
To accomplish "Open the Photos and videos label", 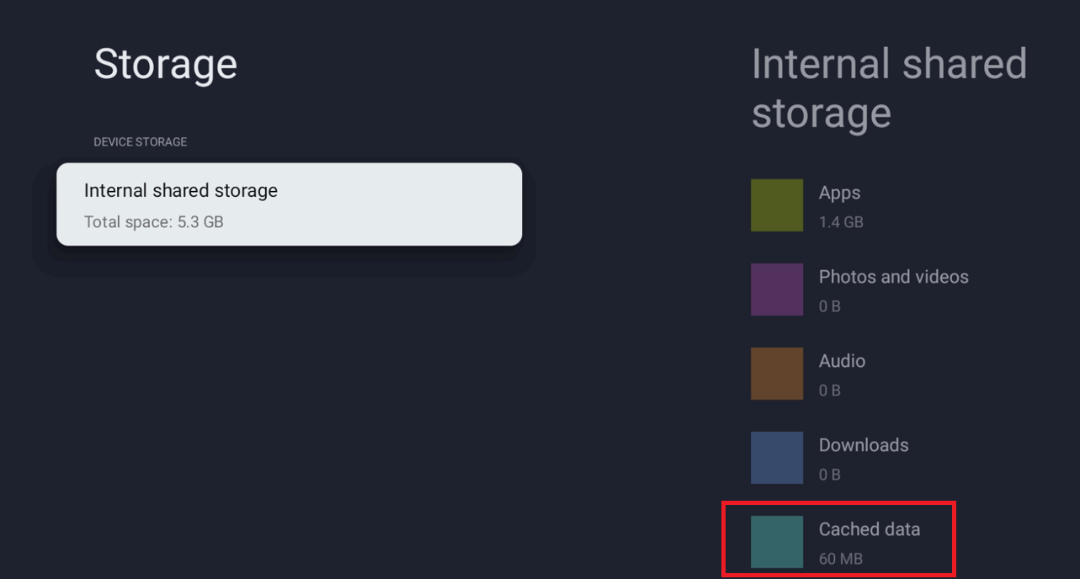I will pyautogui.click(x=893, y=277).
